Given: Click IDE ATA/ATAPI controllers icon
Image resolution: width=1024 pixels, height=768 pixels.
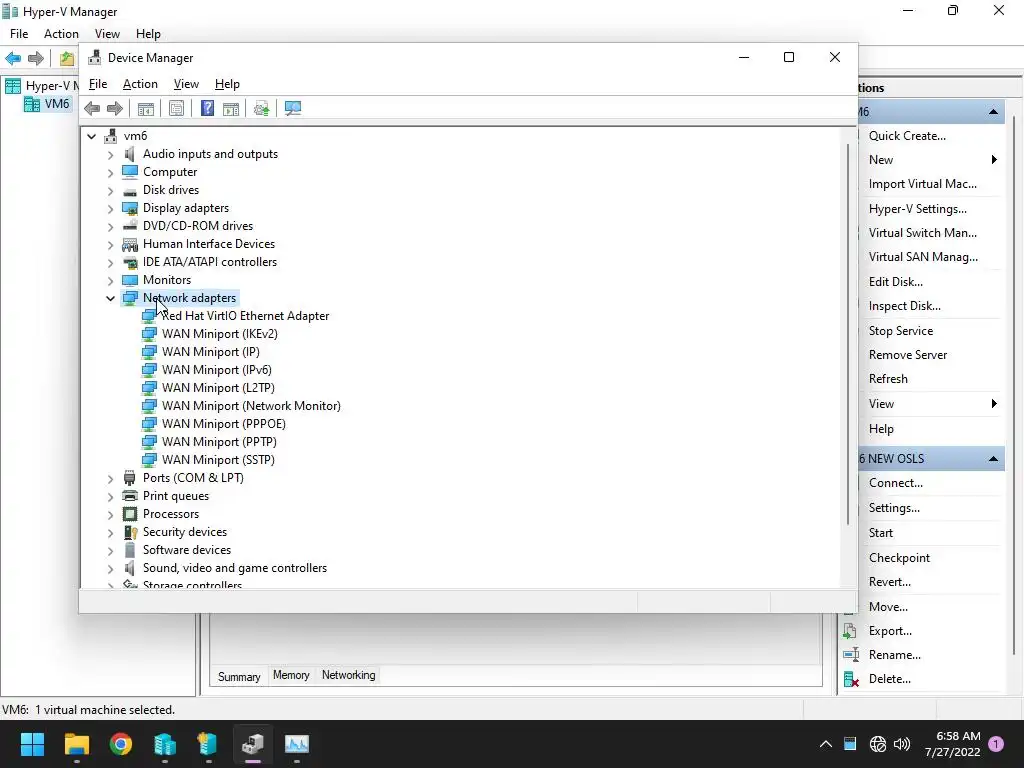Looking at the screenshot, I should (x=130, y=263).
